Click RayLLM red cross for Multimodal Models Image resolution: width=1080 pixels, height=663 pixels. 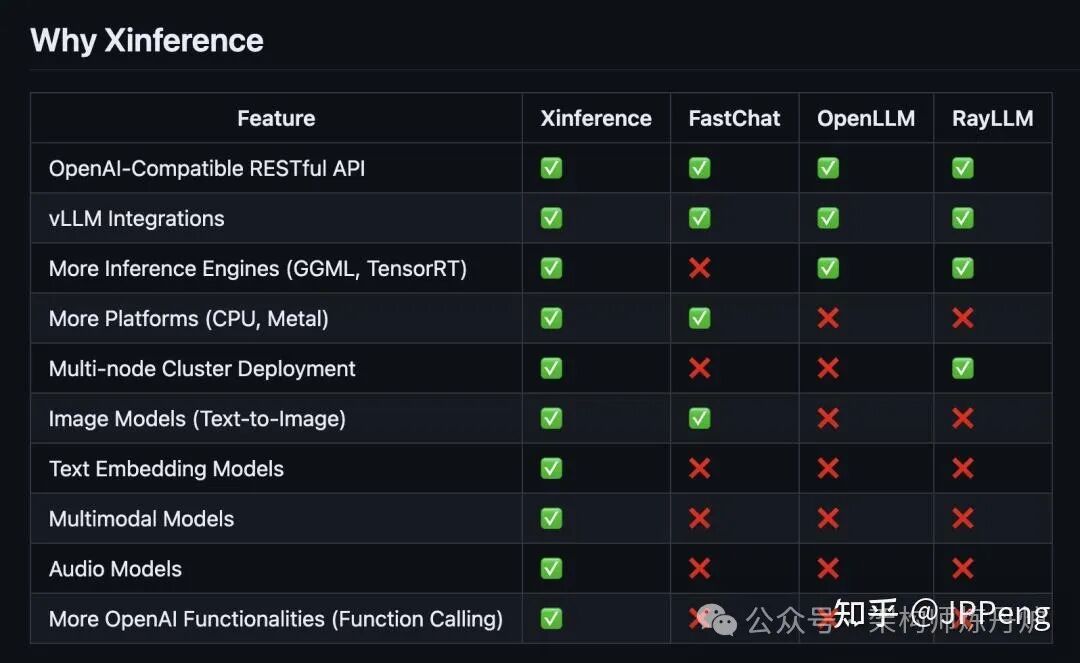tap(962, 518)
